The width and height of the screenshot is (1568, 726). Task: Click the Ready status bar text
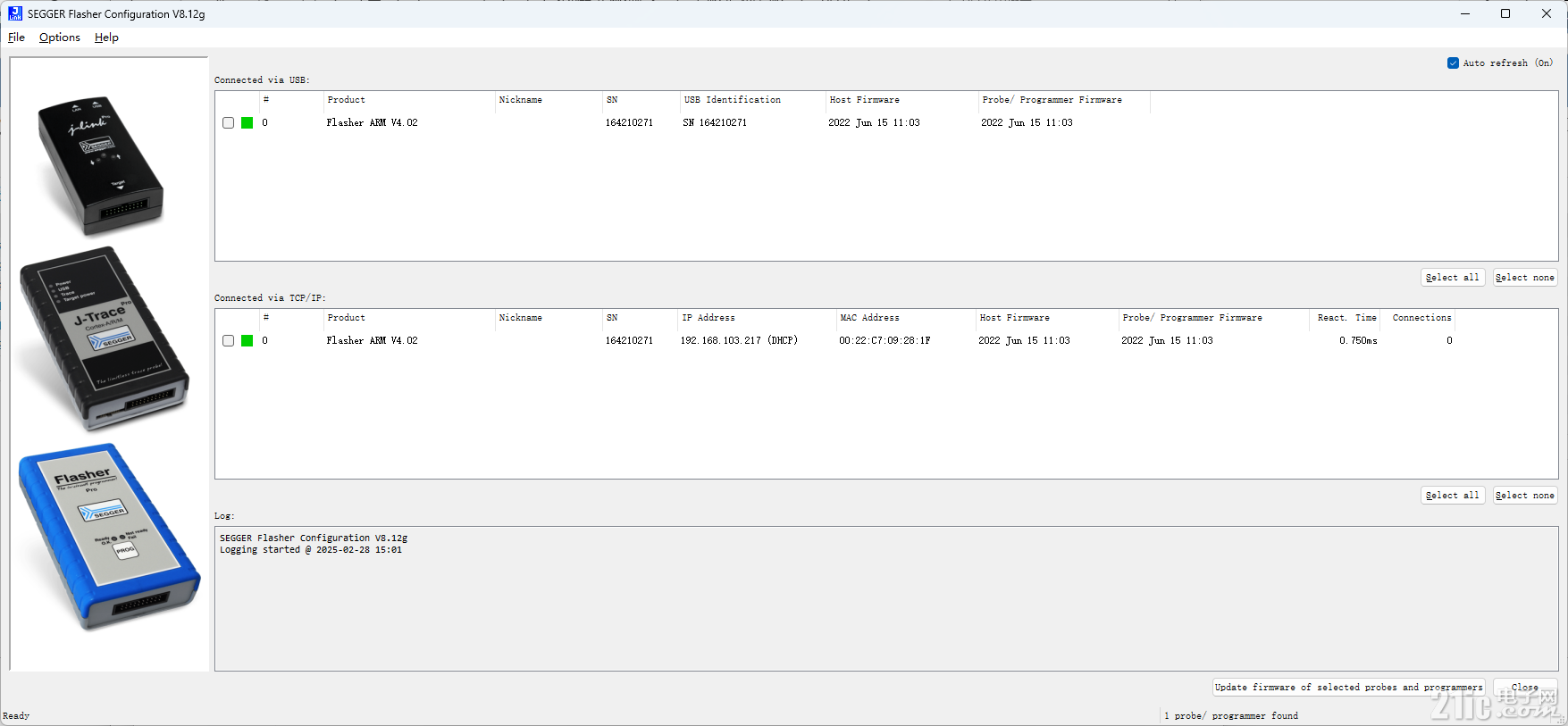click(16, 716)
